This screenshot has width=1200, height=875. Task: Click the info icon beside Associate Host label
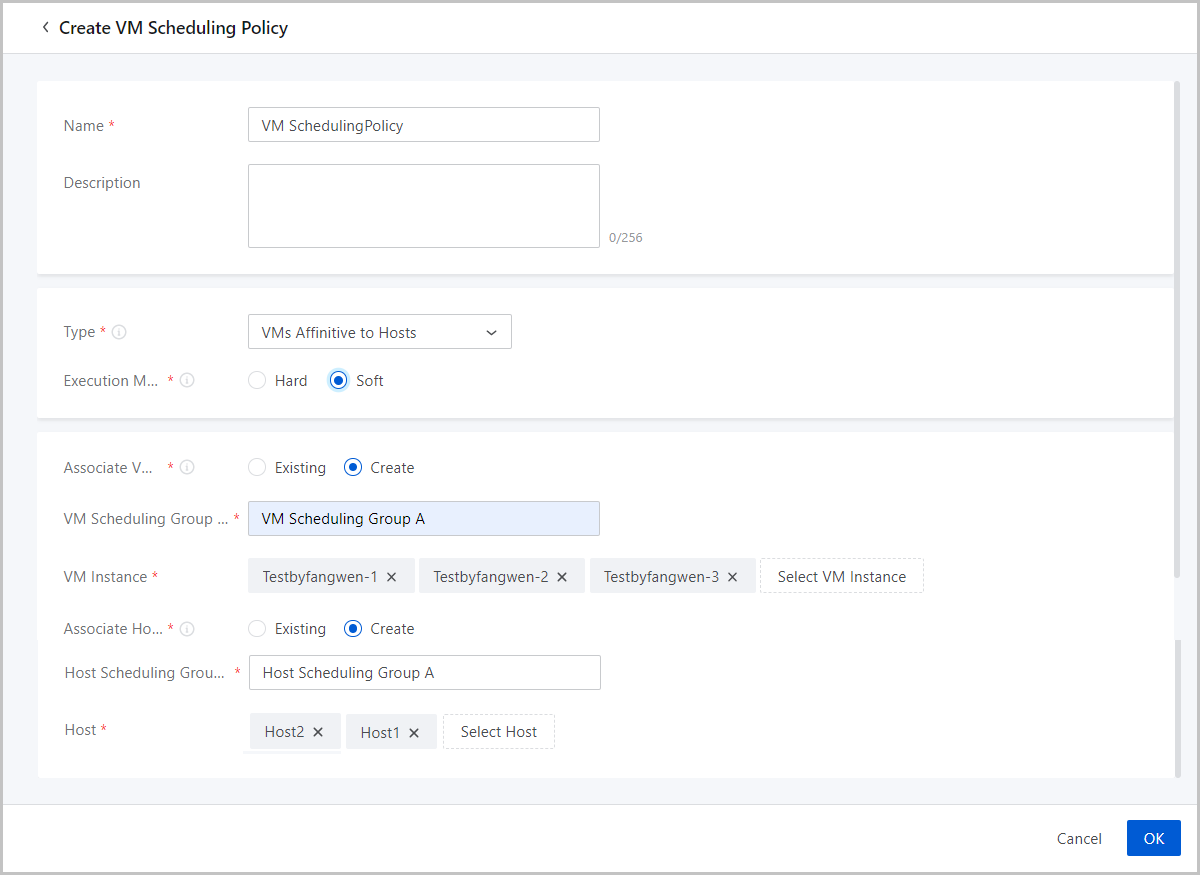pos(187,629)
